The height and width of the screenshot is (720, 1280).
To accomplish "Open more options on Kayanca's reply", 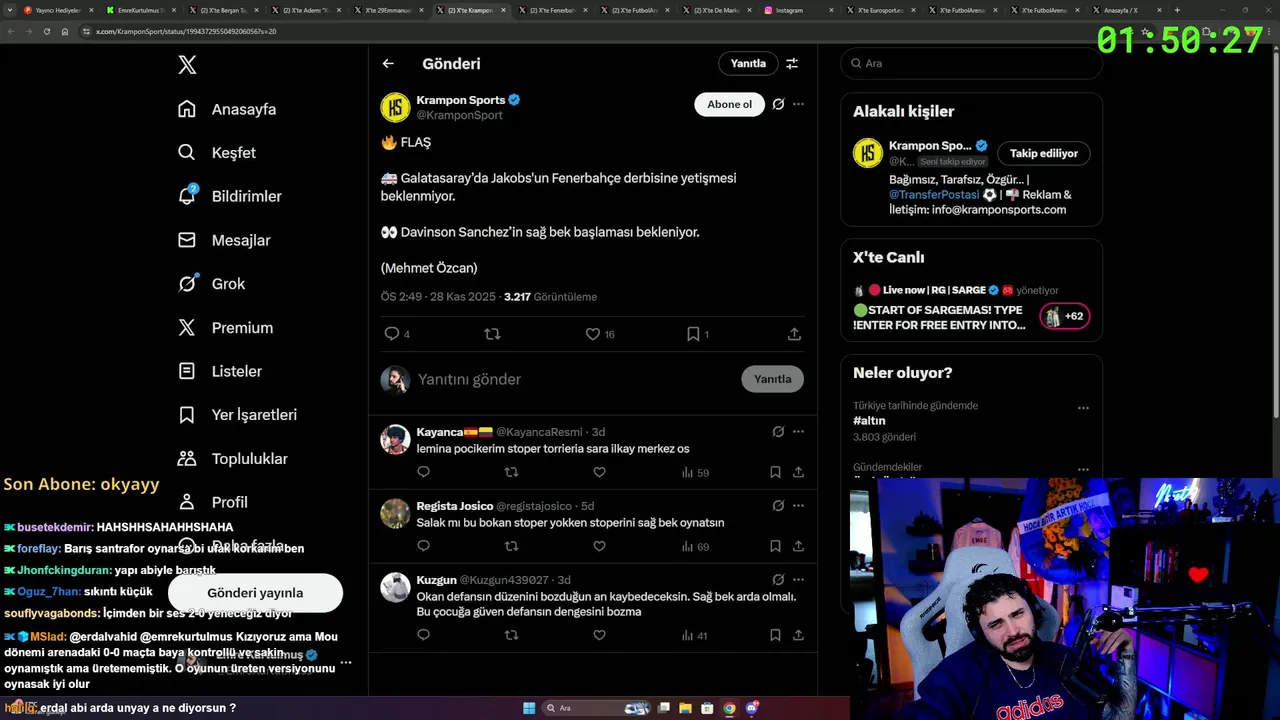I will tap(798, 432).
